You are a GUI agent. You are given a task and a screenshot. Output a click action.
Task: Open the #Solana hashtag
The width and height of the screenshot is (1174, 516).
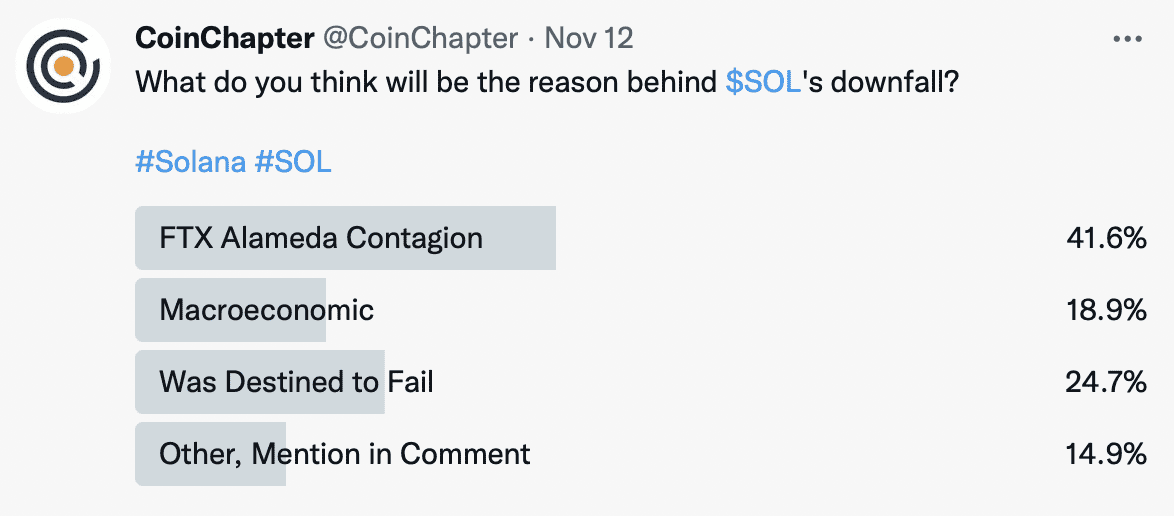[191, 162]
